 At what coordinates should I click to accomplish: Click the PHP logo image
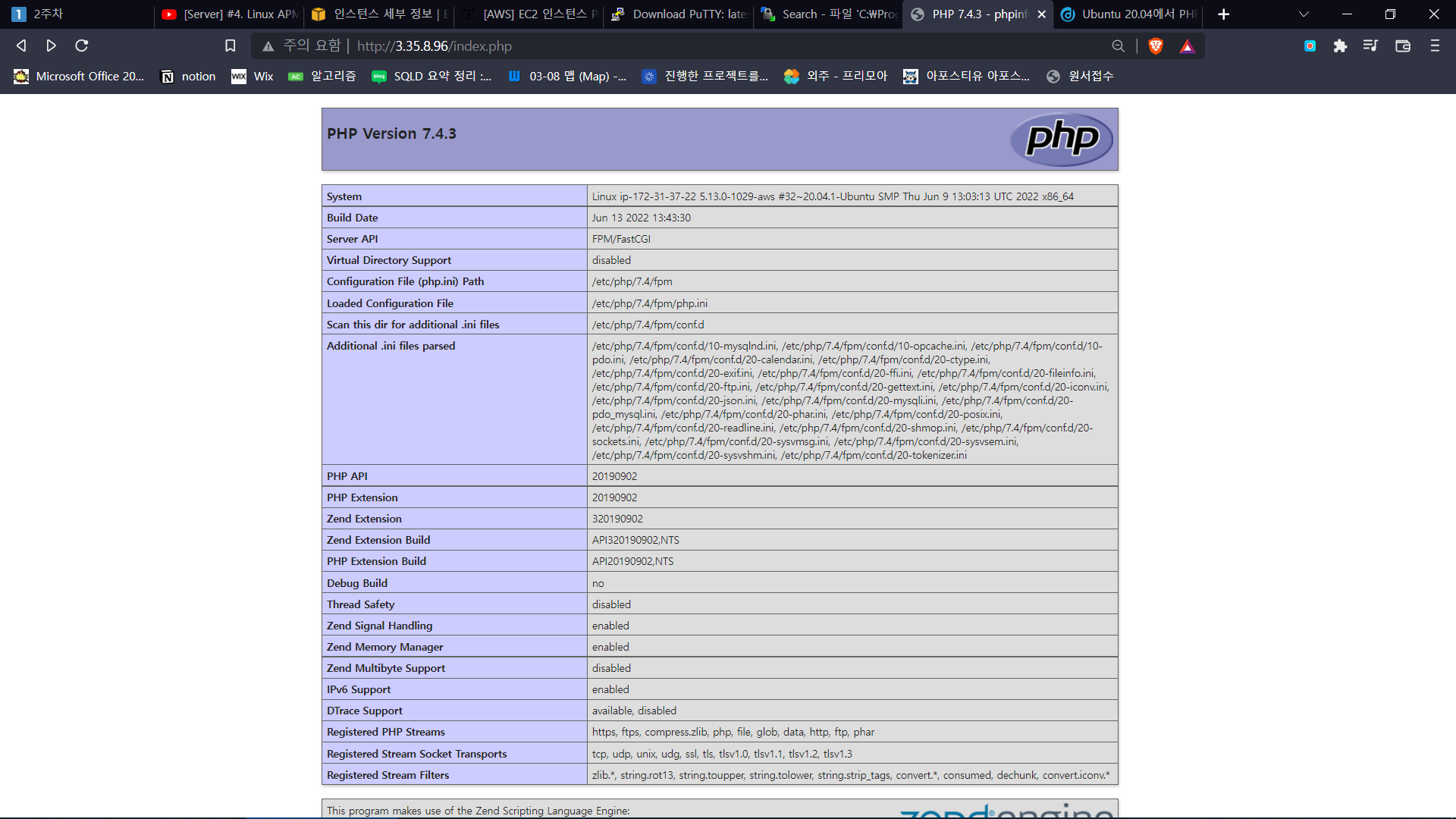[1061, 139]
